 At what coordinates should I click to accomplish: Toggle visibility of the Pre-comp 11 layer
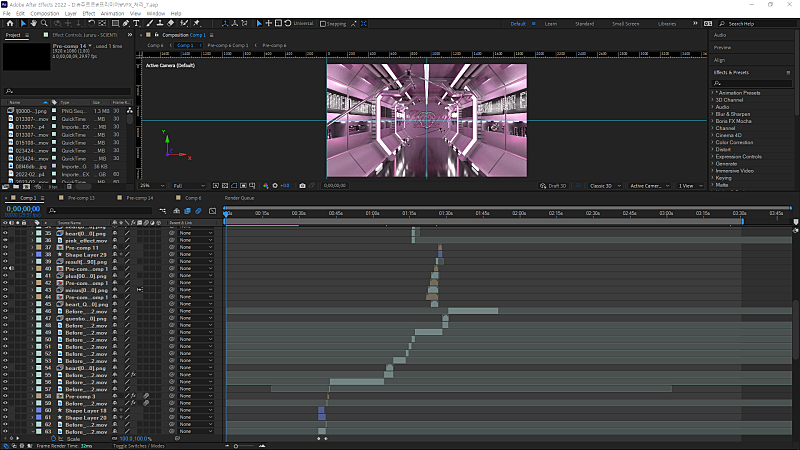[5, 247]
